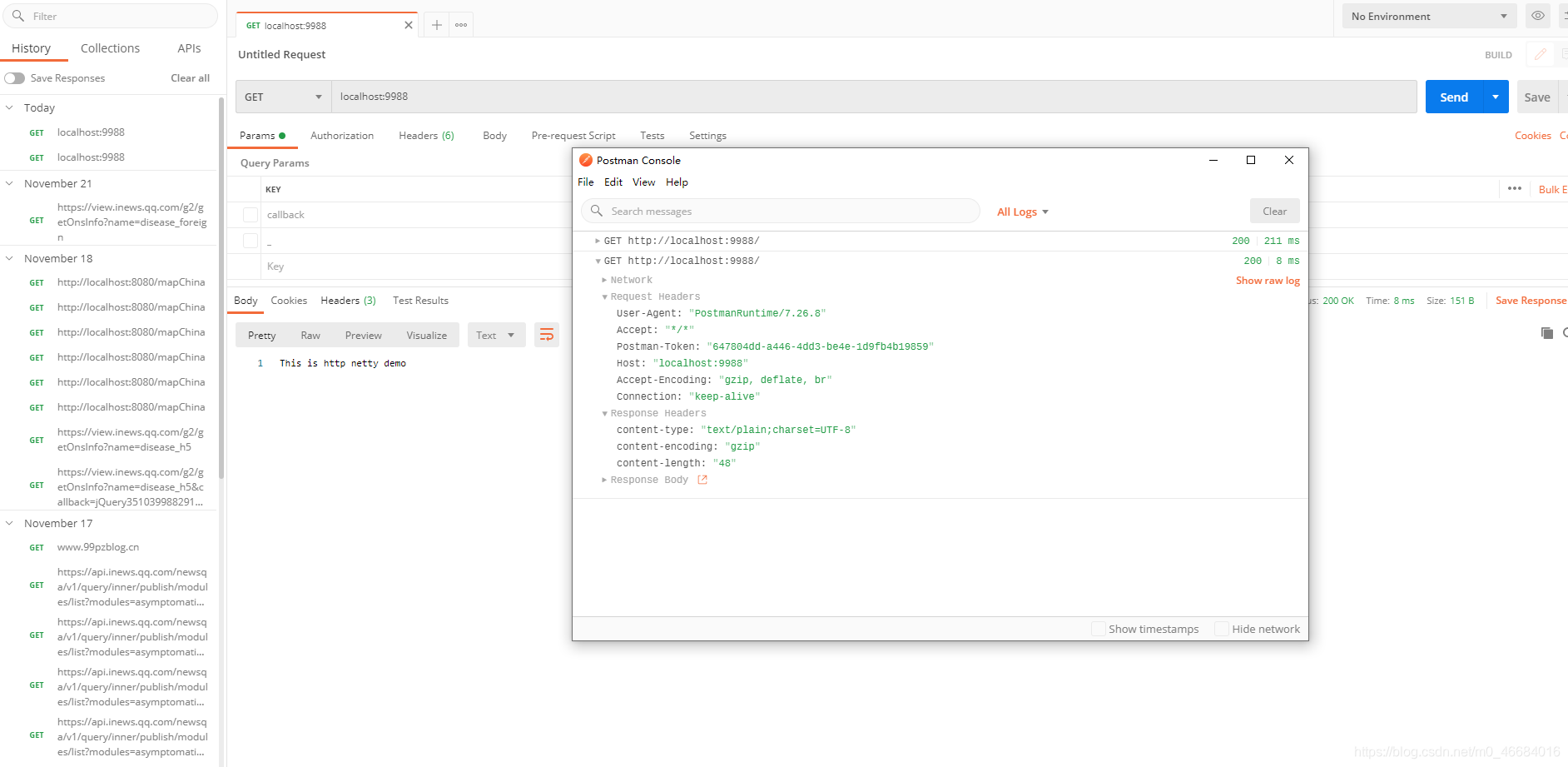The width and height of the screenshot is (1568, 767).
Task: Minimize the Postman Console window
Action: 1213,160
